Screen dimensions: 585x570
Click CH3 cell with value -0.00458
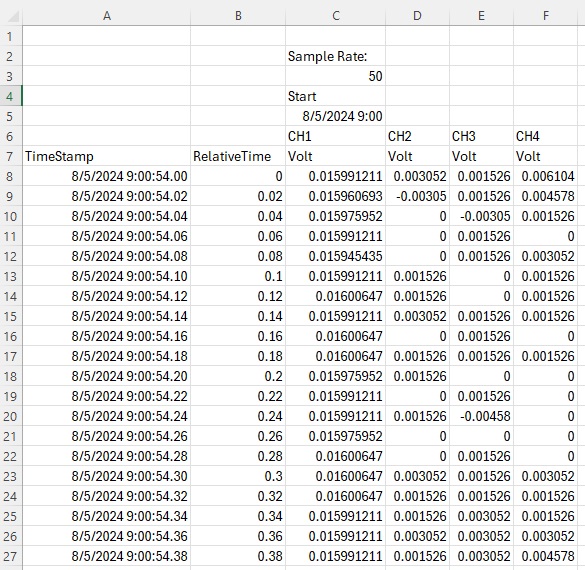click(481, 416)
